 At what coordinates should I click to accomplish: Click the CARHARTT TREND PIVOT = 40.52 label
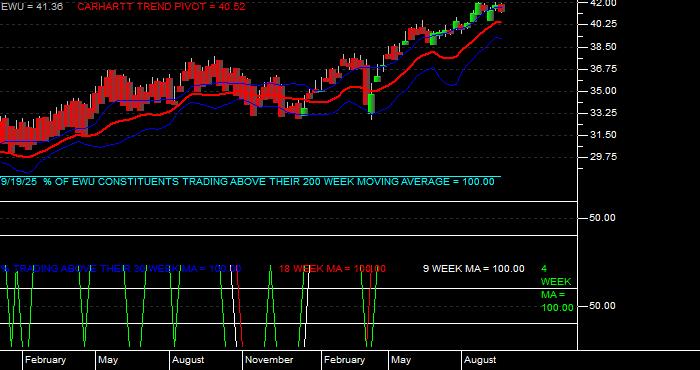[x=161, y=7]
